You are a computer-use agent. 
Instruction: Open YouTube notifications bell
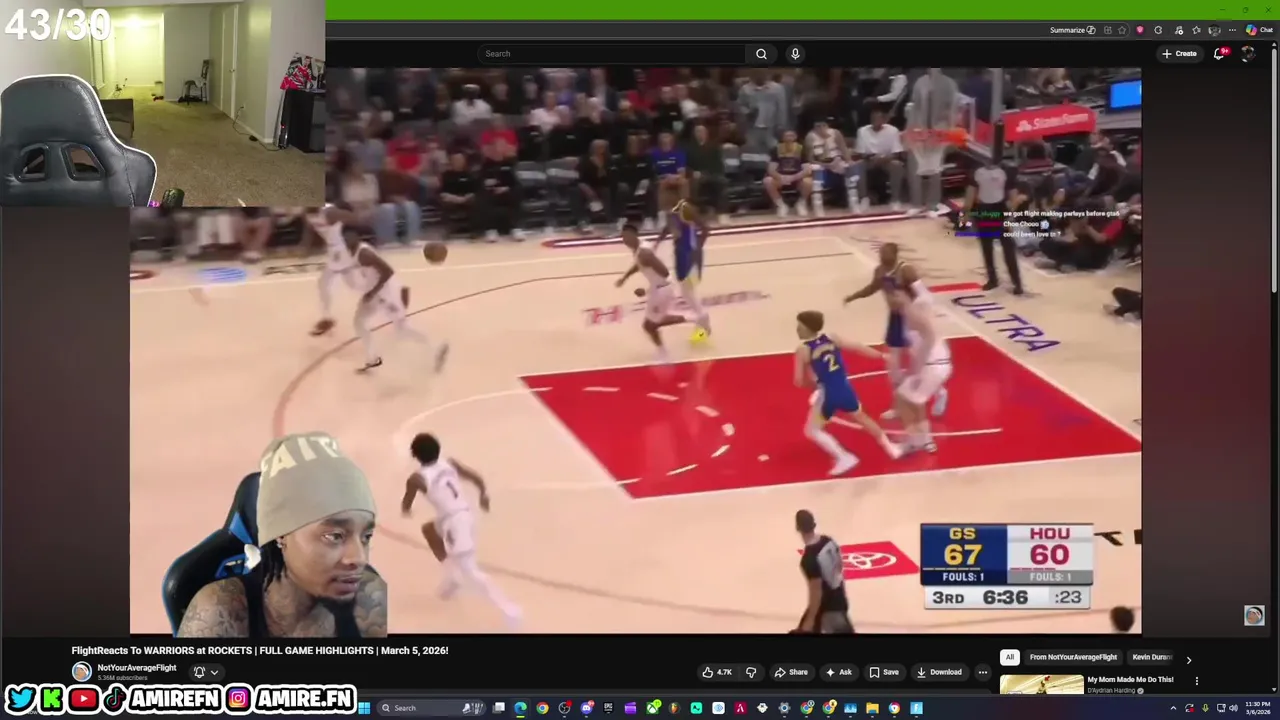(x=1219, y=54)
